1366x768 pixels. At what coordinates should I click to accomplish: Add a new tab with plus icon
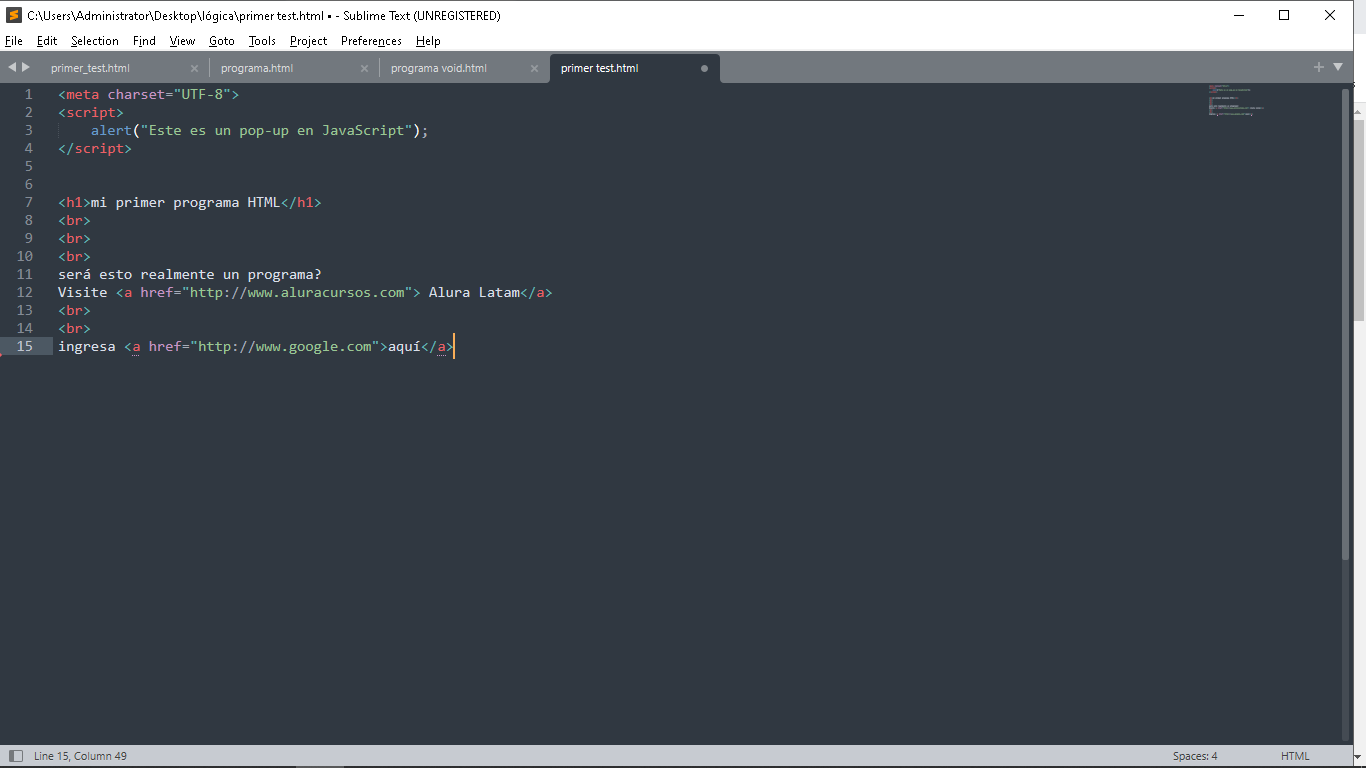(1319, 67)
